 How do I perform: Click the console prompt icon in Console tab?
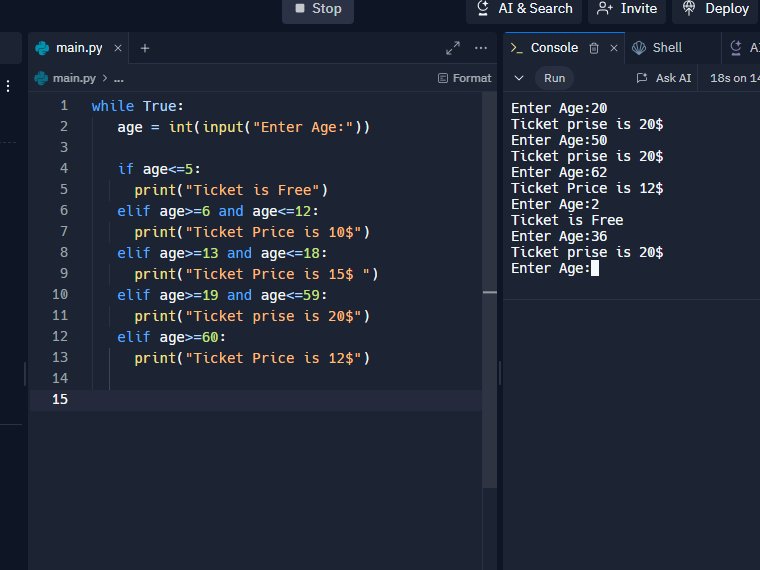point(516,48)
